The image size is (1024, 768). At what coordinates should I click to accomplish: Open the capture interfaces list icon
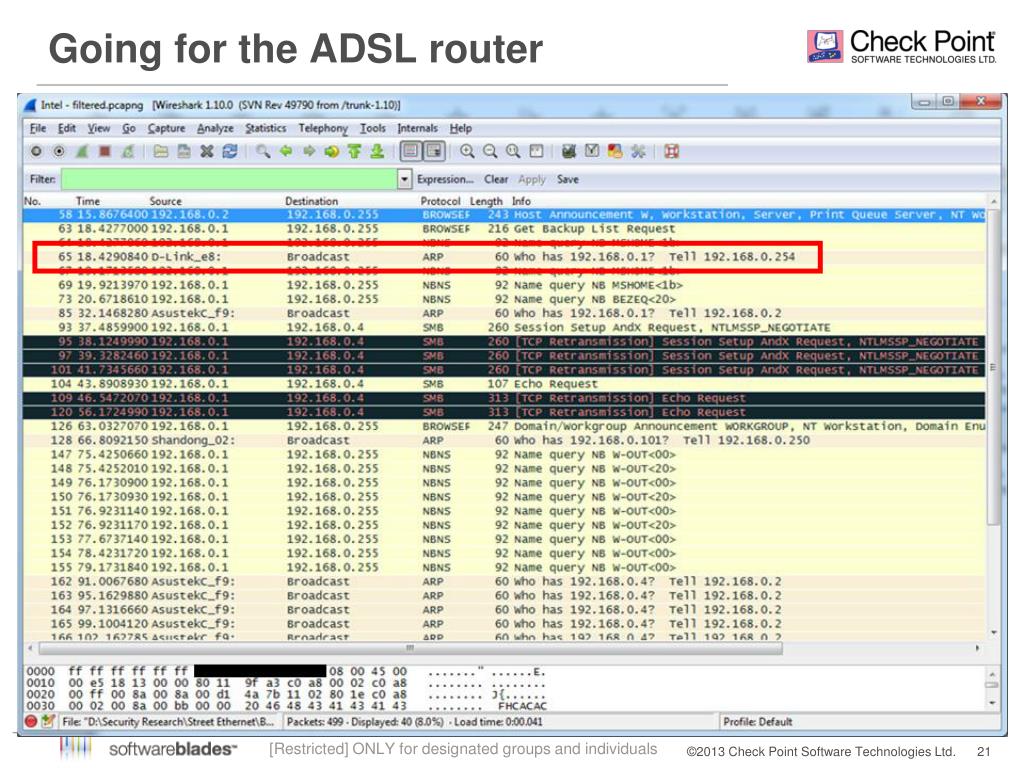pos(37,152)
